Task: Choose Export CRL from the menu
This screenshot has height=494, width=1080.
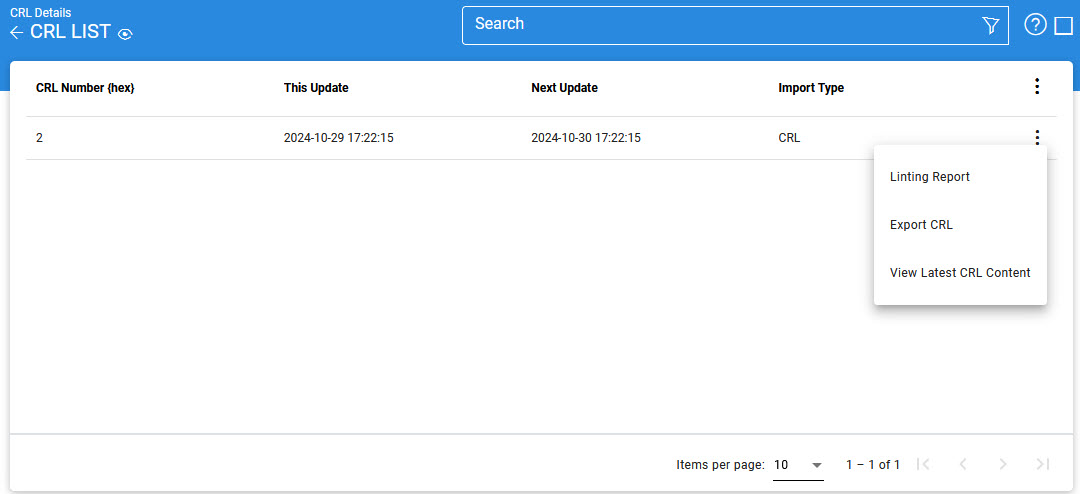Action: (x=921, y=225)
